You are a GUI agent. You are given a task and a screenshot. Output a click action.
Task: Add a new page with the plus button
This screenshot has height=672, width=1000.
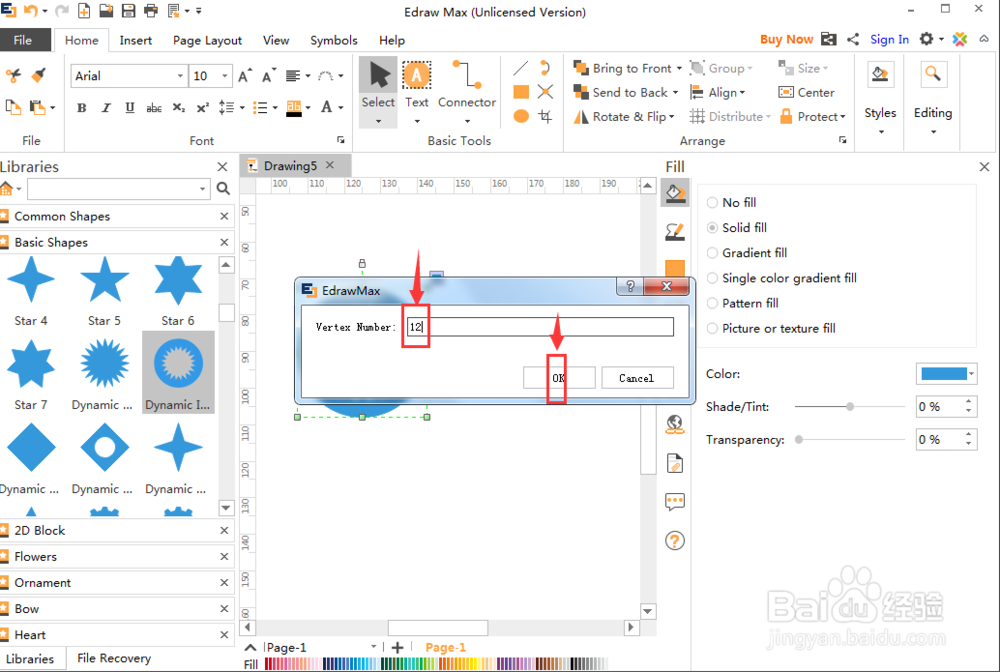pos(397,648)
